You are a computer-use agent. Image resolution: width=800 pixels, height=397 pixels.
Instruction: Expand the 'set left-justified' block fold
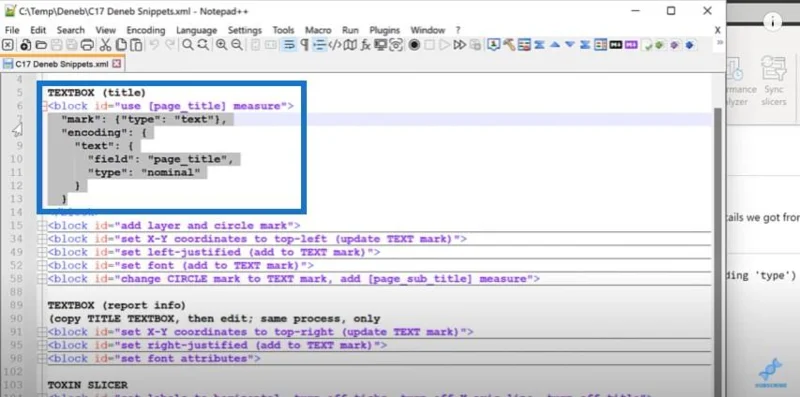coord(43,252)
